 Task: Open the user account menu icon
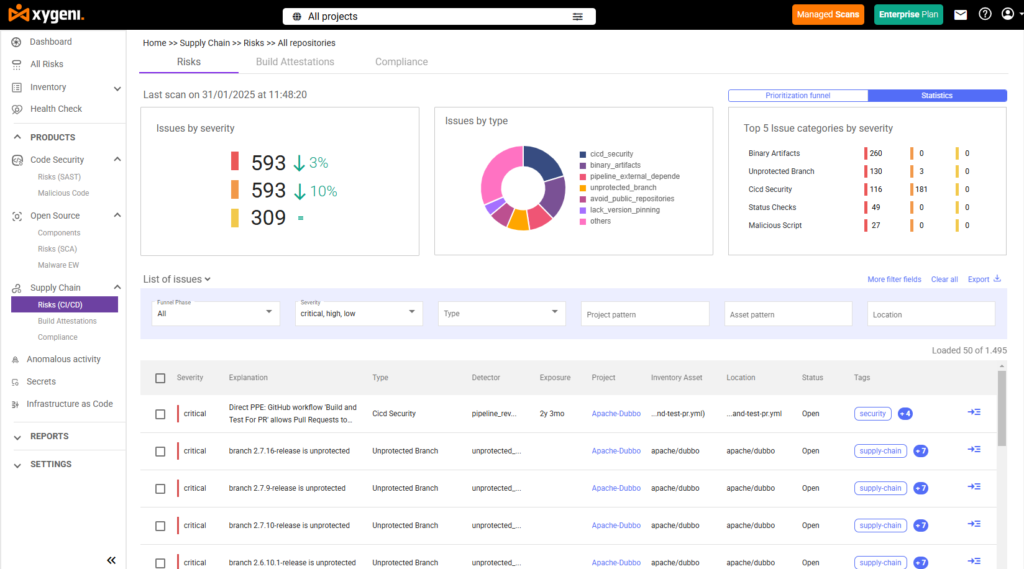1008,14
